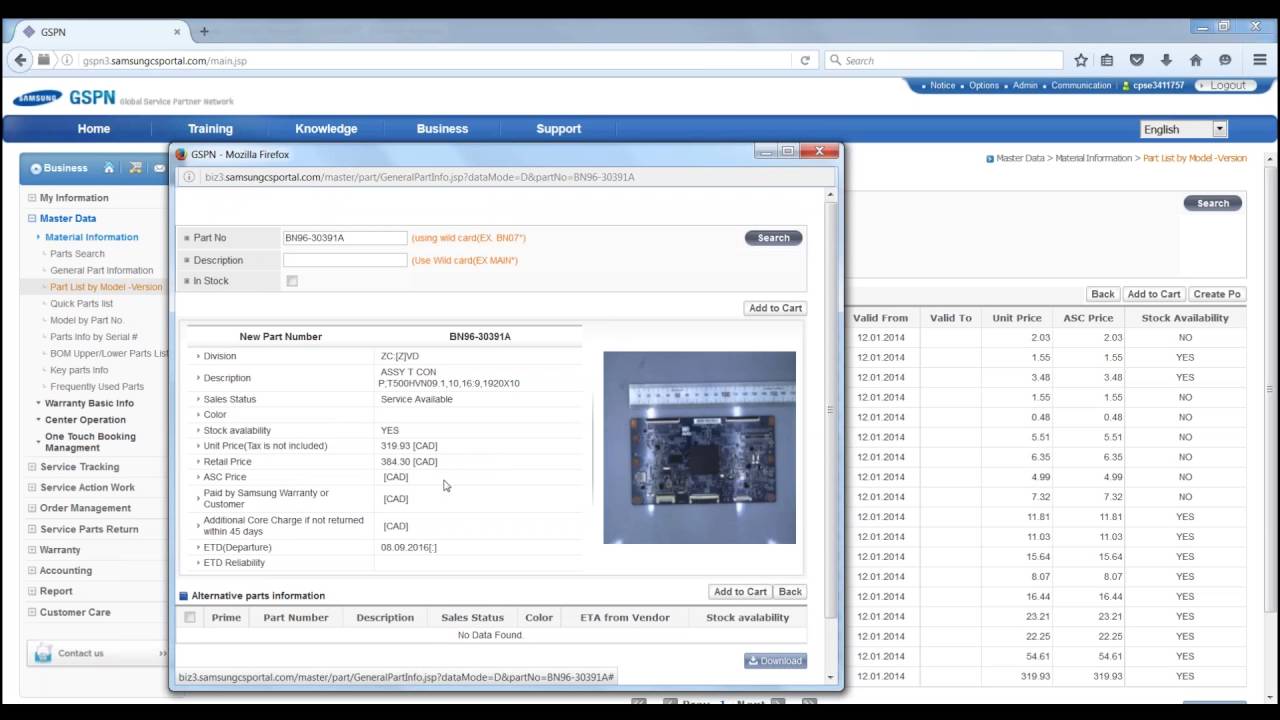
Task: Open Parts Search in sidebar
Action: [x=77, y=254]
